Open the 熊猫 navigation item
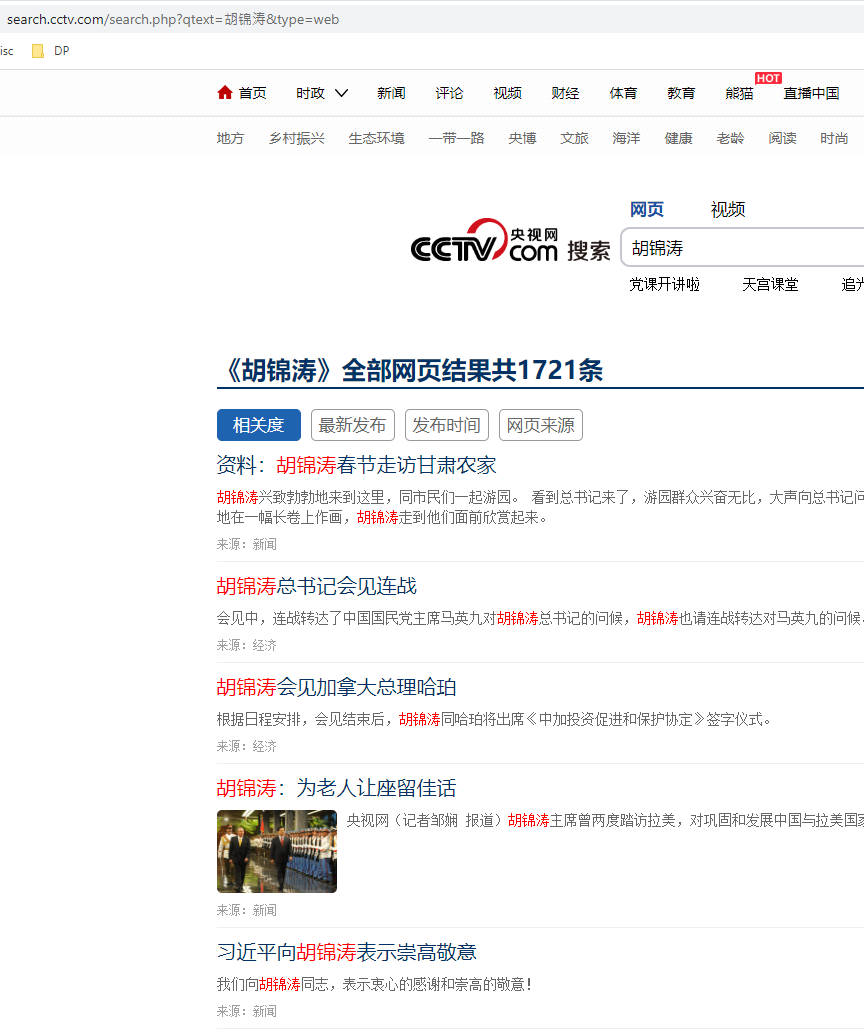 coord(739,93)
